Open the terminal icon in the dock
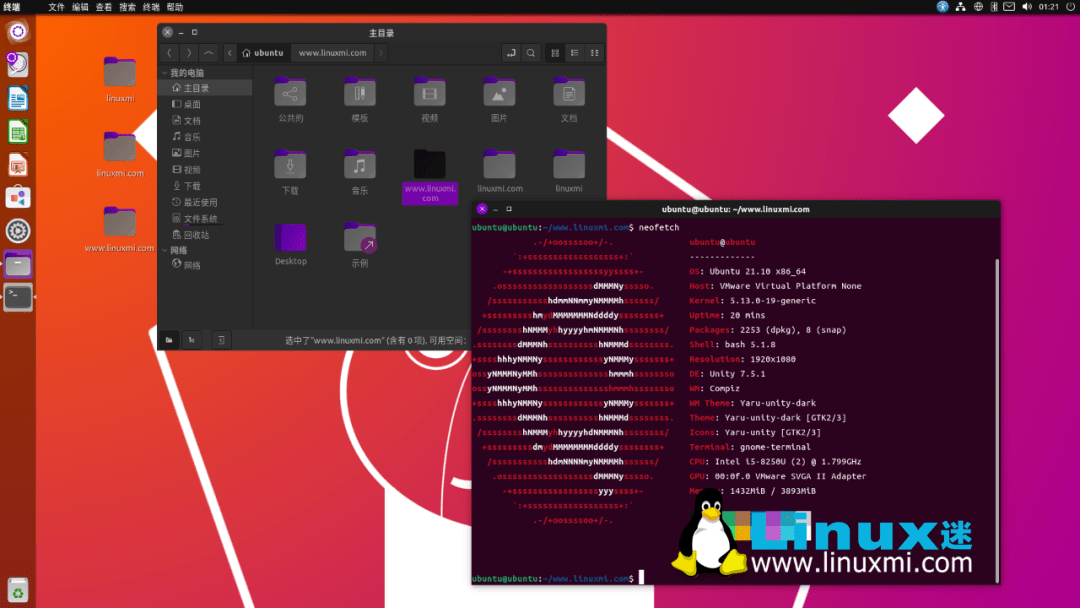Viewport: 1080px width, 608px height. [17, 298]
